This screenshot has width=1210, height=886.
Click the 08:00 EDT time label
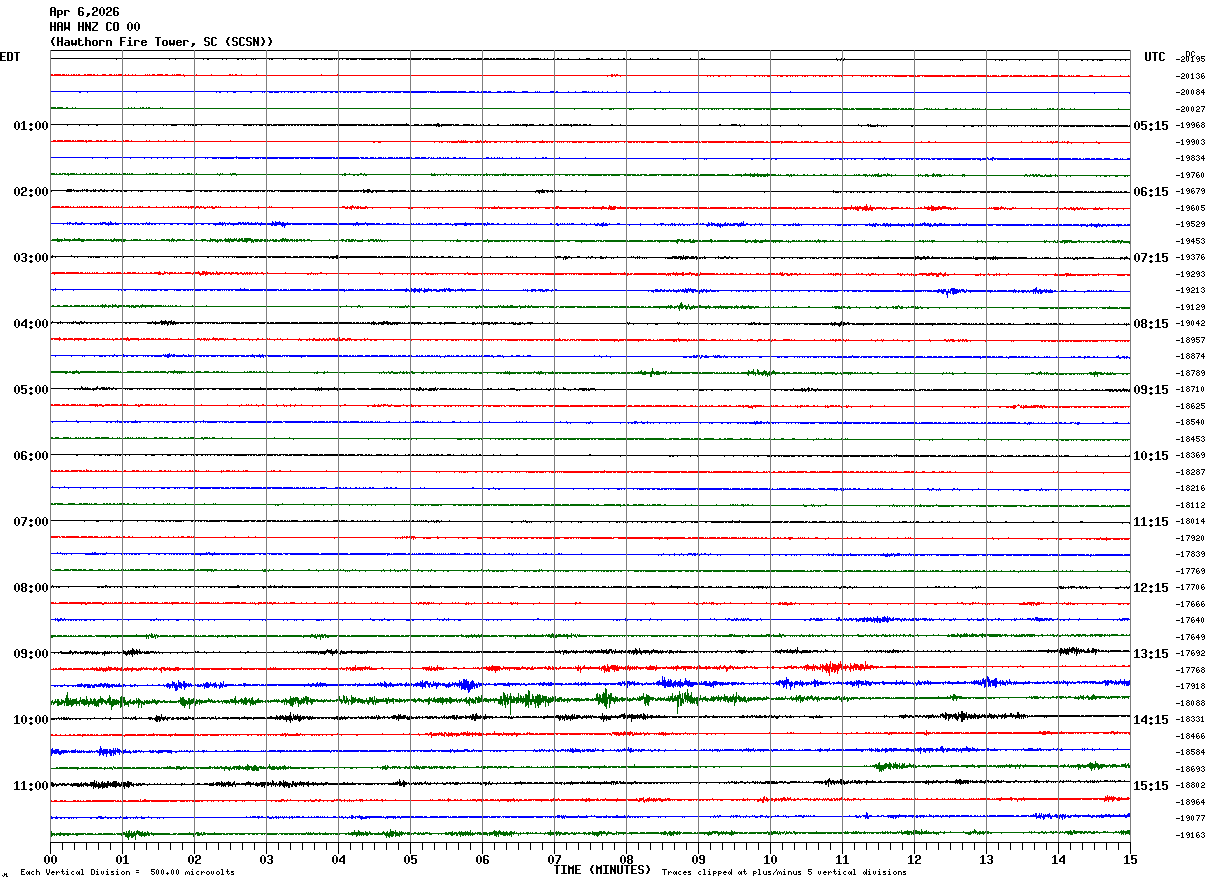(x=31, y=588)
